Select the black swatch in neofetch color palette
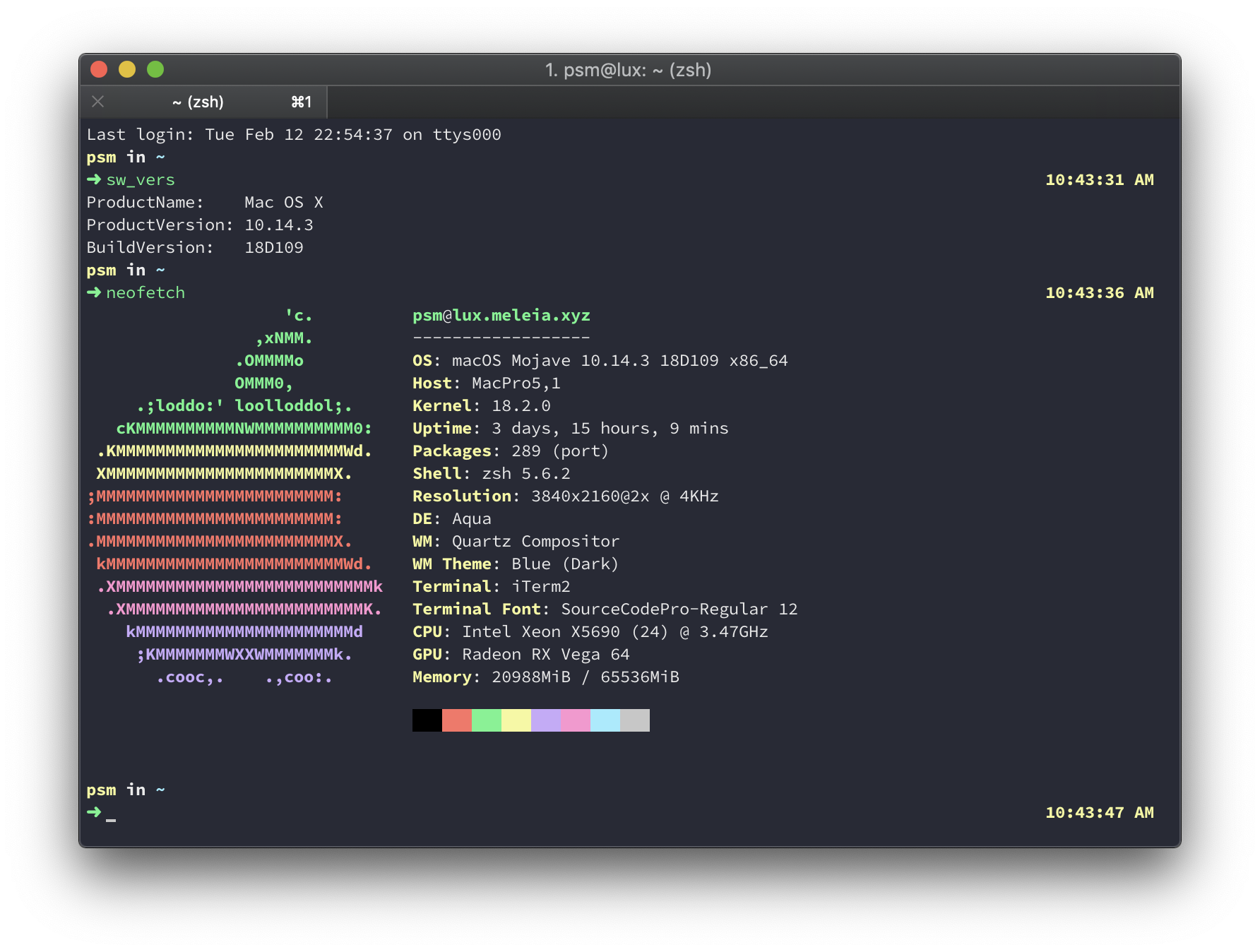This screenshot has width=1260, height=952. pos(427,720)
